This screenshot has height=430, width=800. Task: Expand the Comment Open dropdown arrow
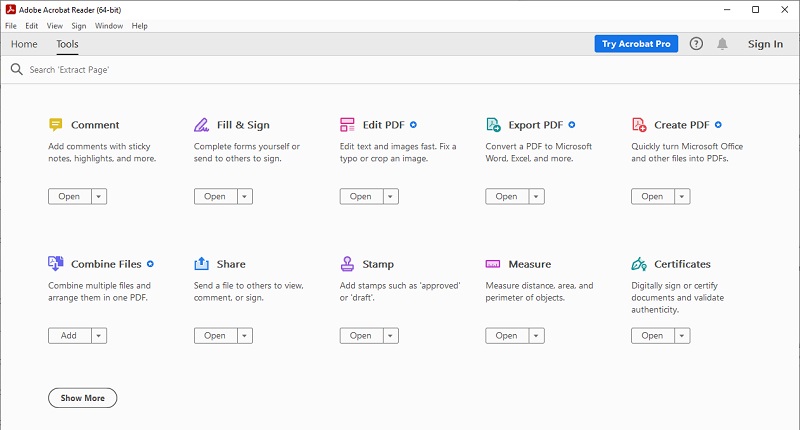point(99,196)
